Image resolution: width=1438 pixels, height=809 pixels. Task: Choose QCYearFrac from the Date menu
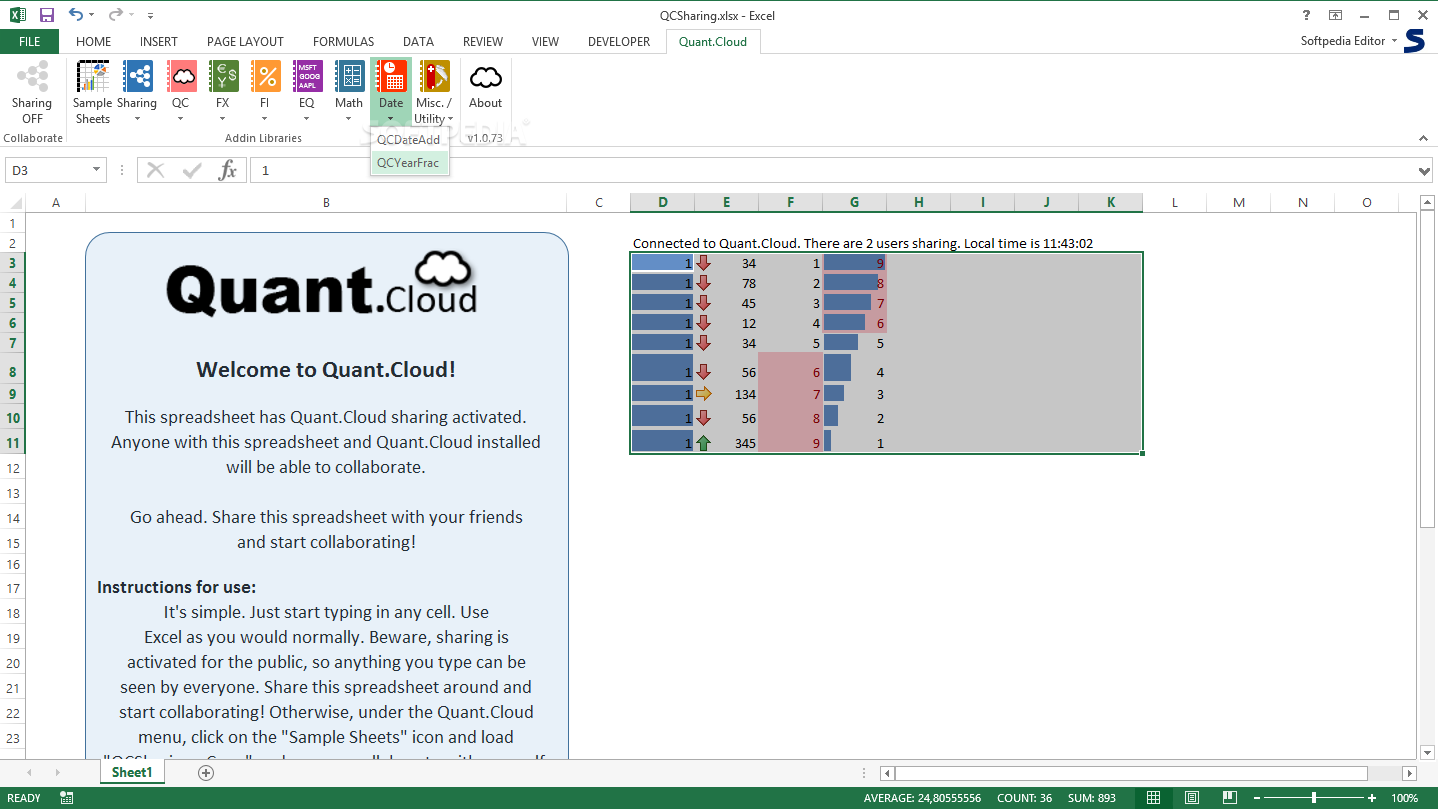(409, 163)
